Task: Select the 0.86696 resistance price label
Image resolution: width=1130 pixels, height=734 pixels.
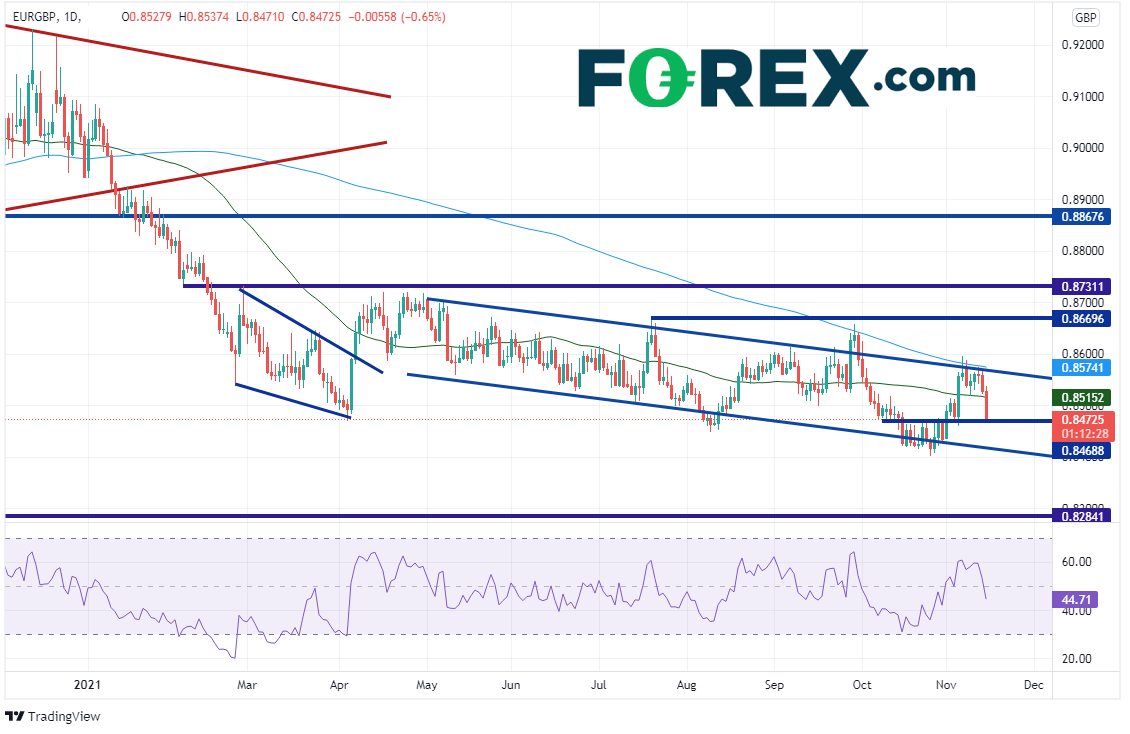Action: 1084,319
